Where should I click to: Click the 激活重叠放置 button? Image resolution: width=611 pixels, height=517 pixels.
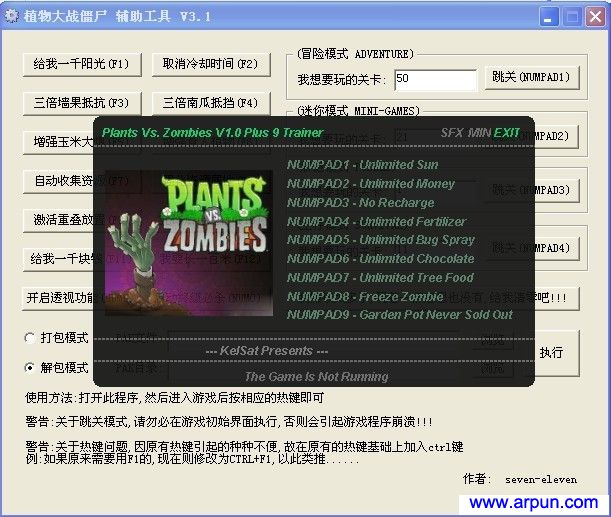tap(58, 220)
